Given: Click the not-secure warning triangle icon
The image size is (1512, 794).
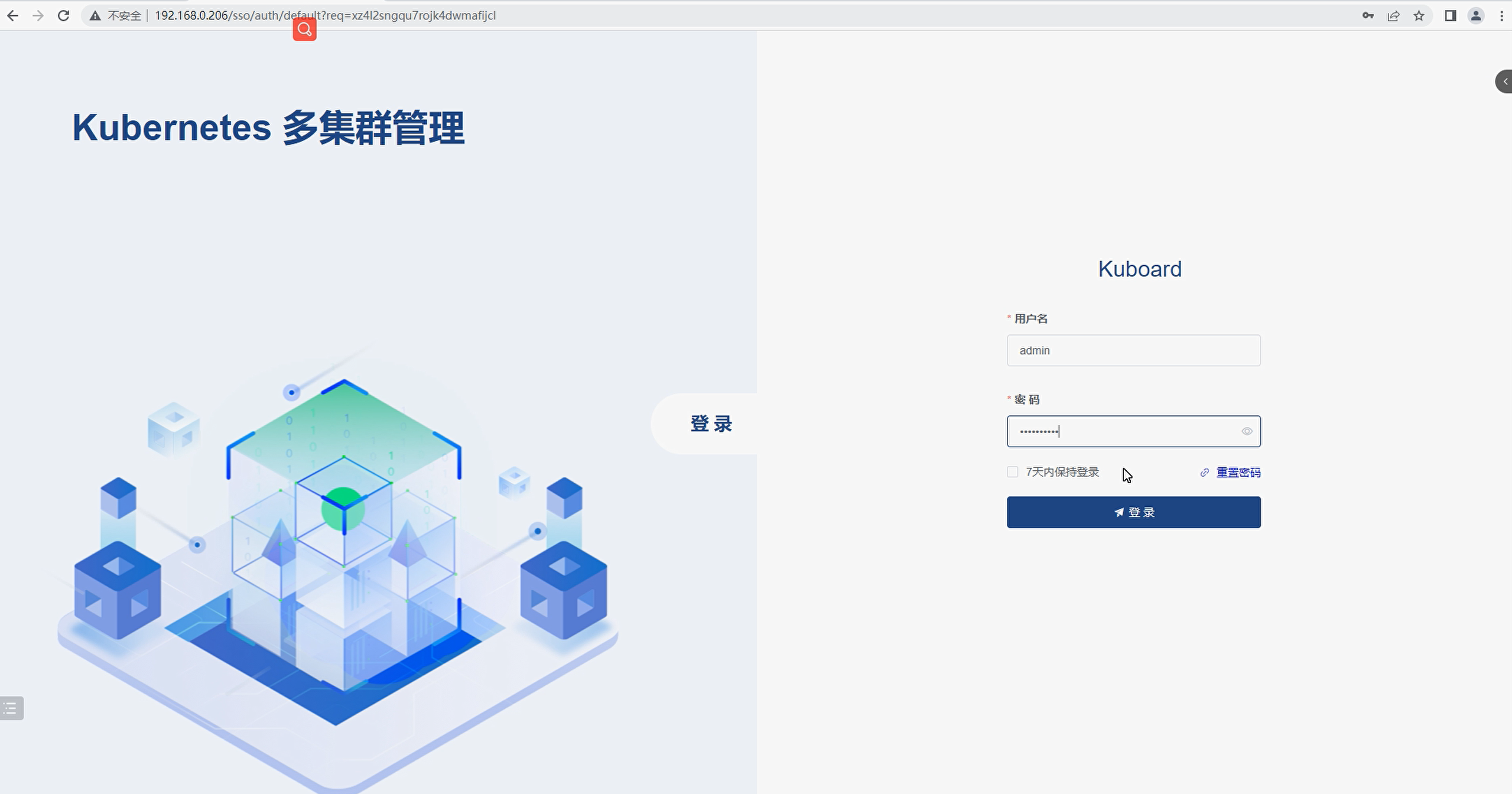Looking at the screenshot, I should coord(95,16).
